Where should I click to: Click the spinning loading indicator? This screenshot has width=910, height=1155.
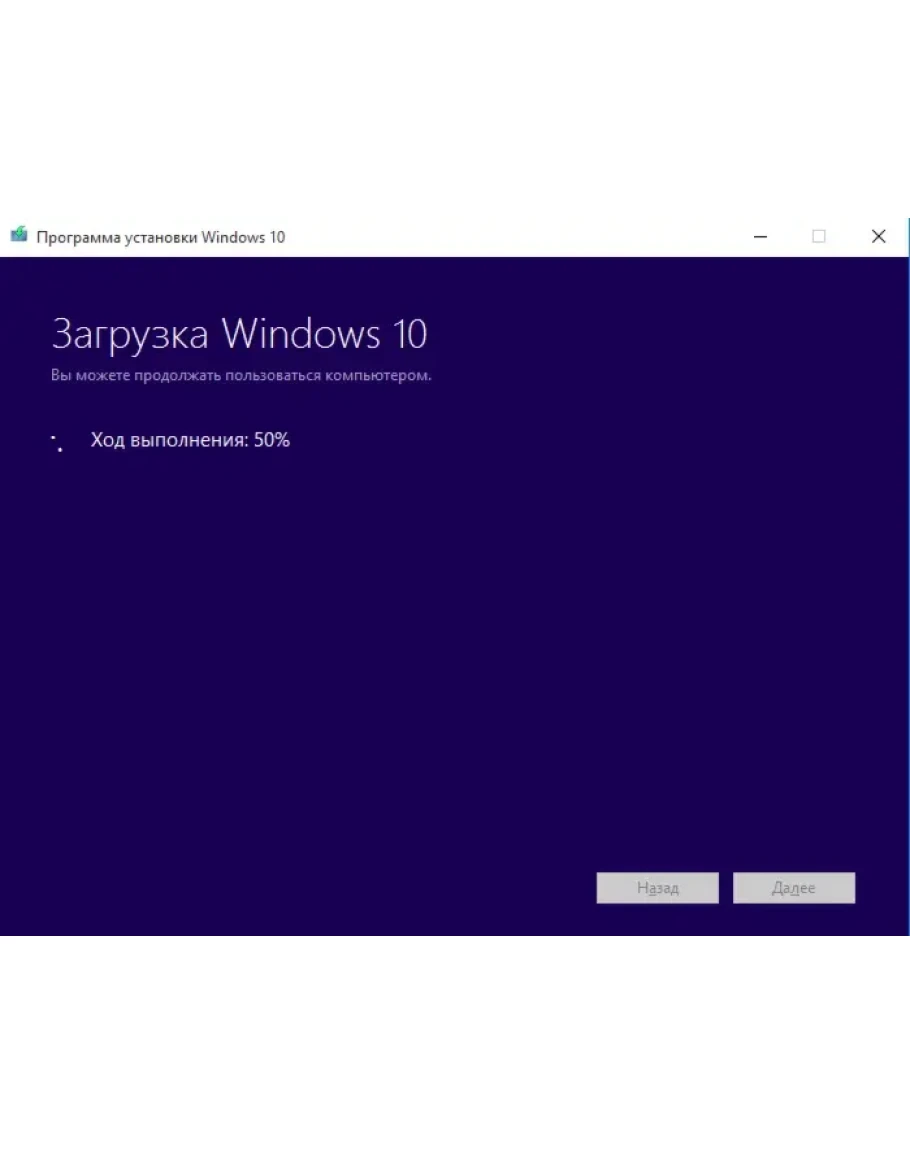pyautogui.click(x=58, y=443)
